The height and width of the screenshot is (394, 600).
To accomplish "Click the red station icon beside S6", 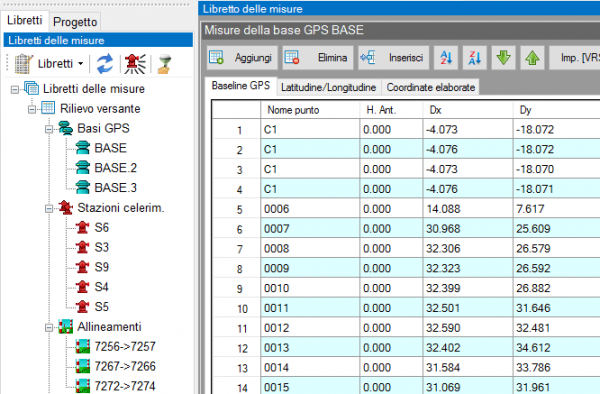I will point(83,228).
